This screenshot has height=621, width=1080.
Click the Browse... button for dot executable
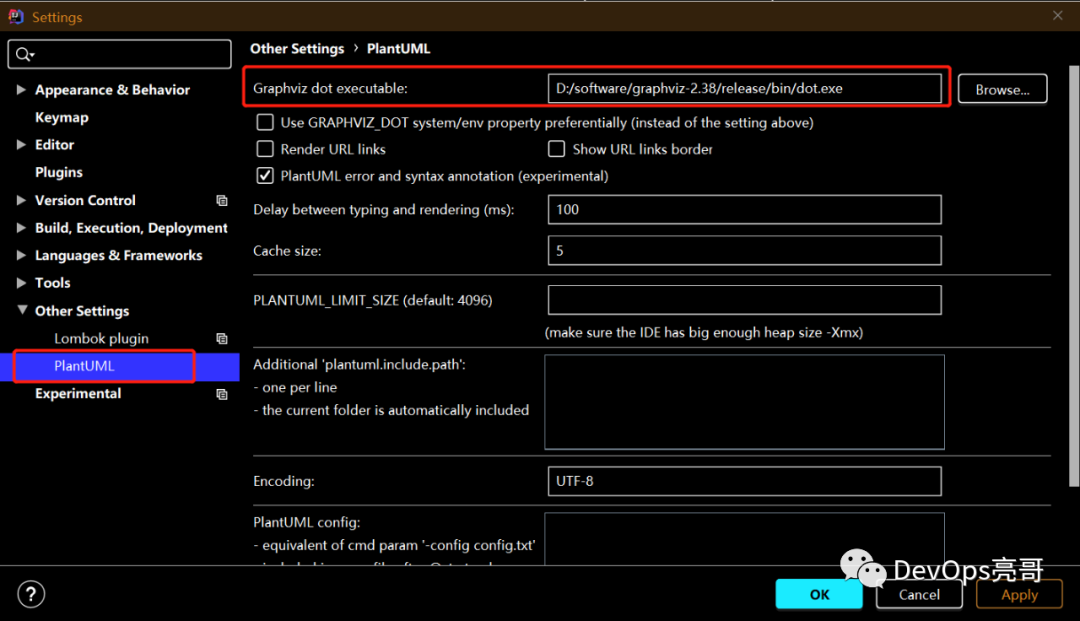pos(1002,89)
